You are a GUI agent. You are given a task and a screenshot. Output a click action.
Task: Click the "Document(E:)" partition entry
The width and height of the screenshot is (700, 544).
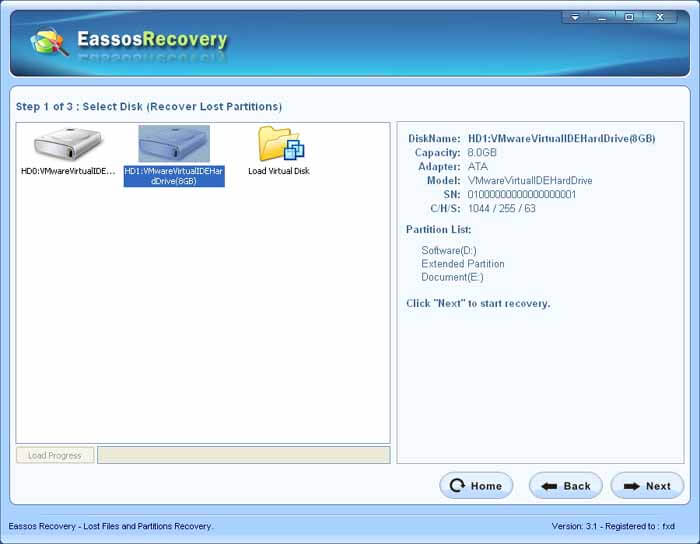pyautogui.click(x=452, y=277)
